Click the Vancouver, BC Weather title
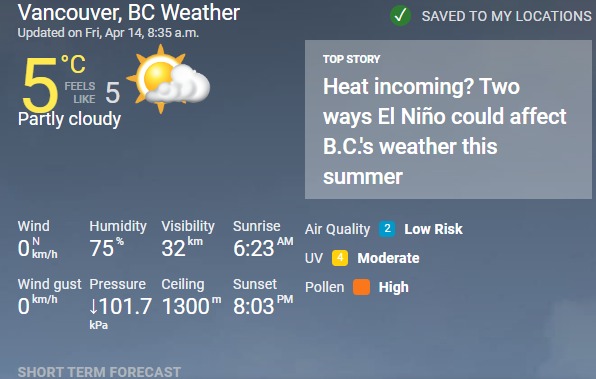 [x=128, y=13]
